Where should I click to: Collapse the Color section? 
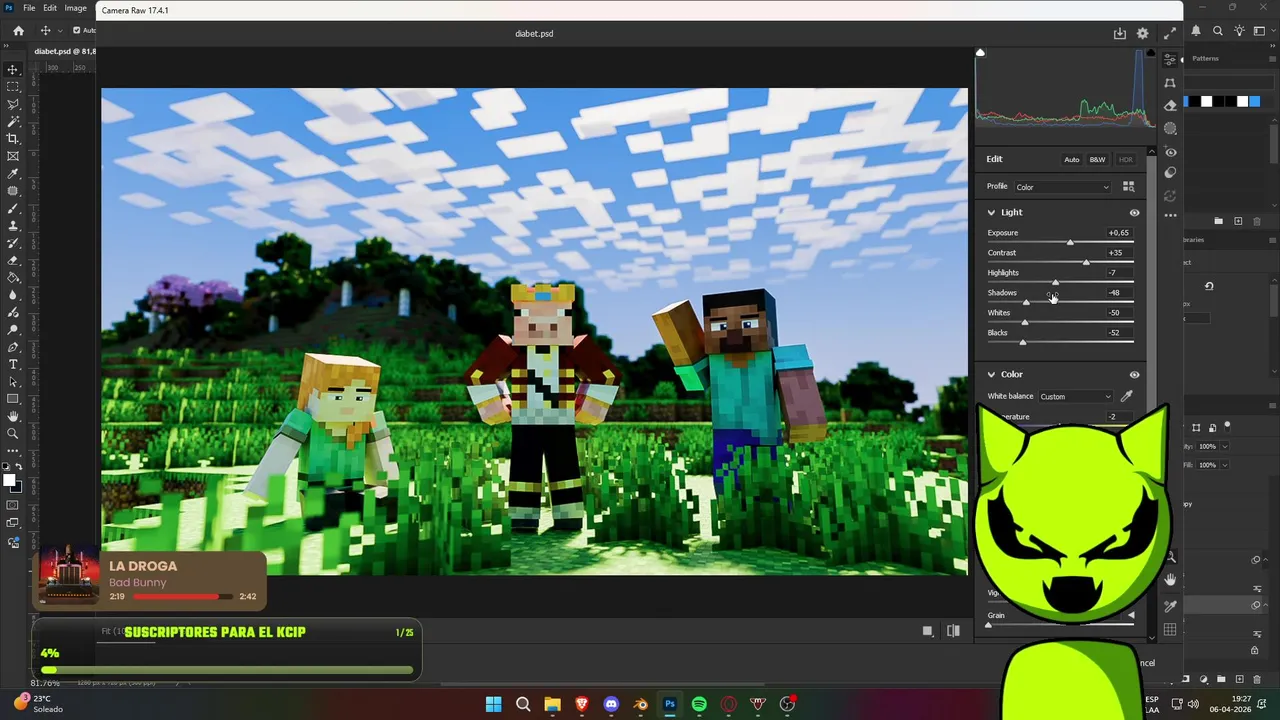click(991, 375)
